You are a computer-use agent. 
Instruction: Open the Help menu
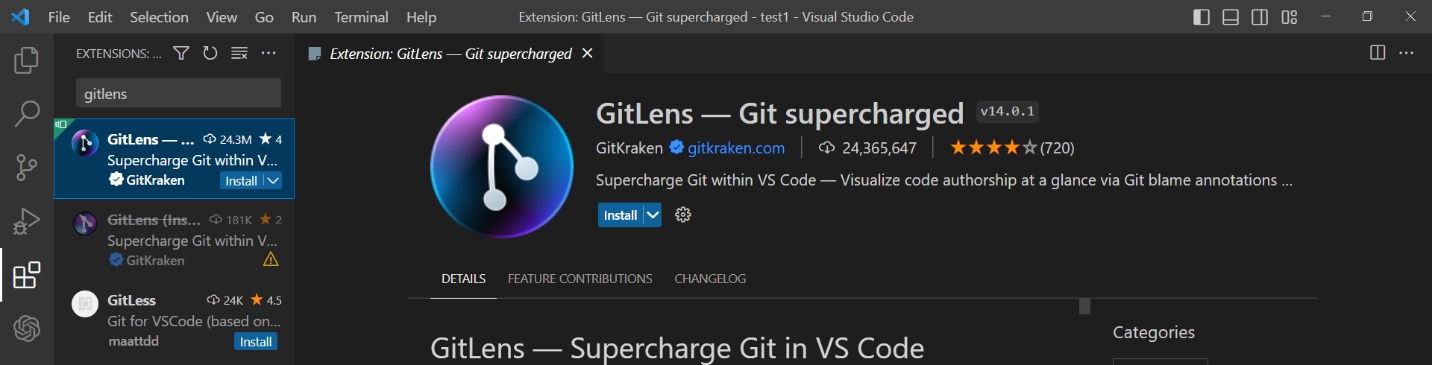coord(422,17)
